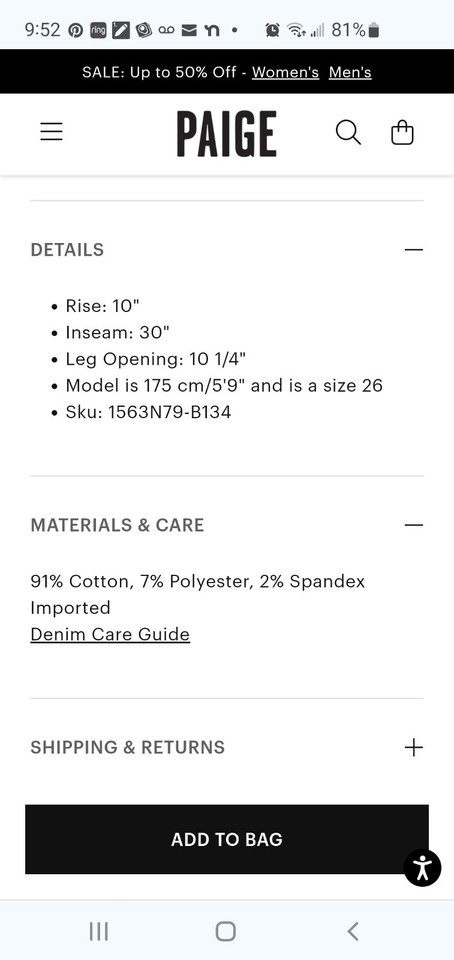Tap the SHIPPING & RETURNS heading
The height and width of the screenshot is (960, 454).
pyautogui.click(x=128, y=747)
